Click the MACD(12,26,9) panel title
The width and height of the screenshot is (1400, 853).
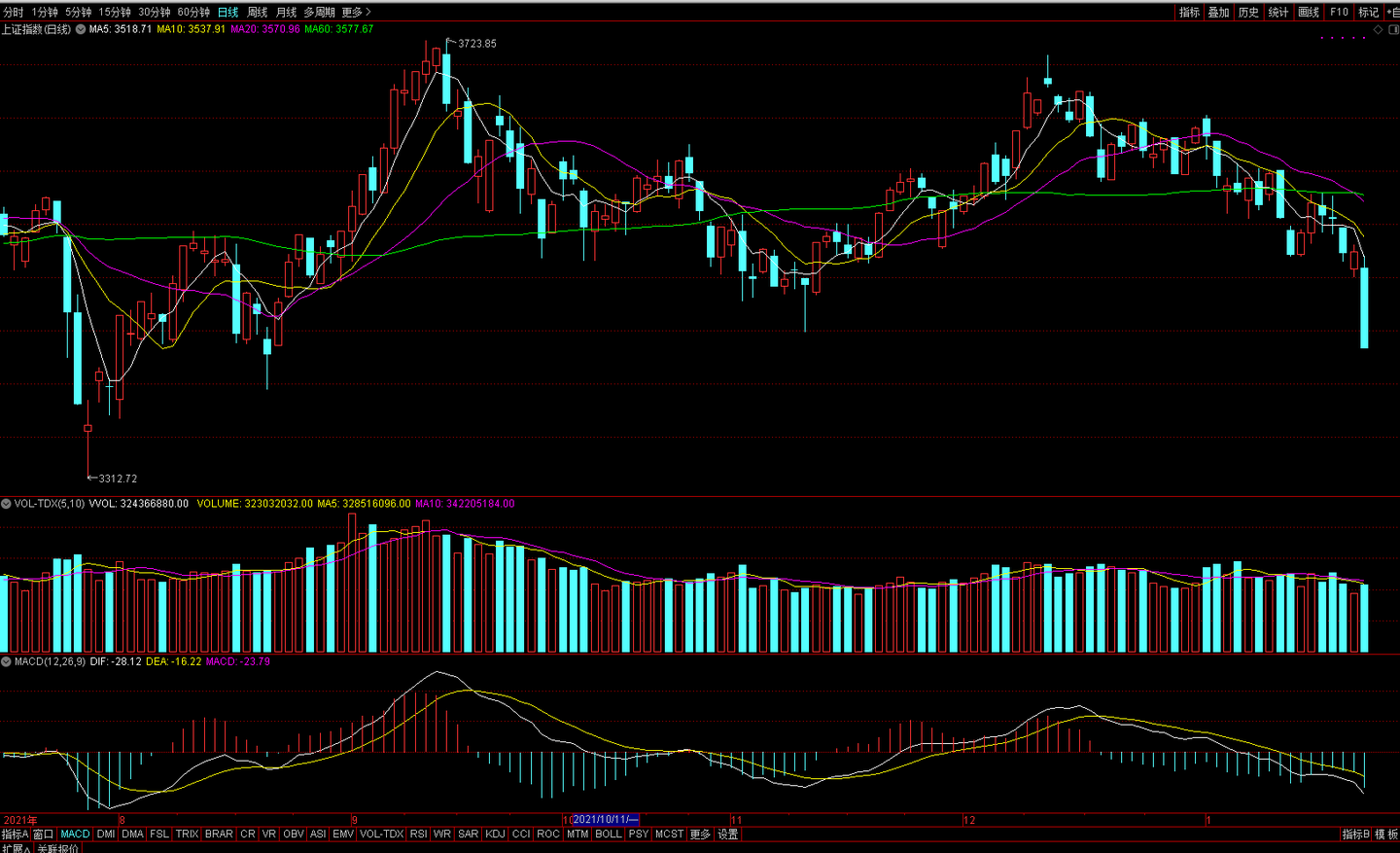(x=50, y=661)
